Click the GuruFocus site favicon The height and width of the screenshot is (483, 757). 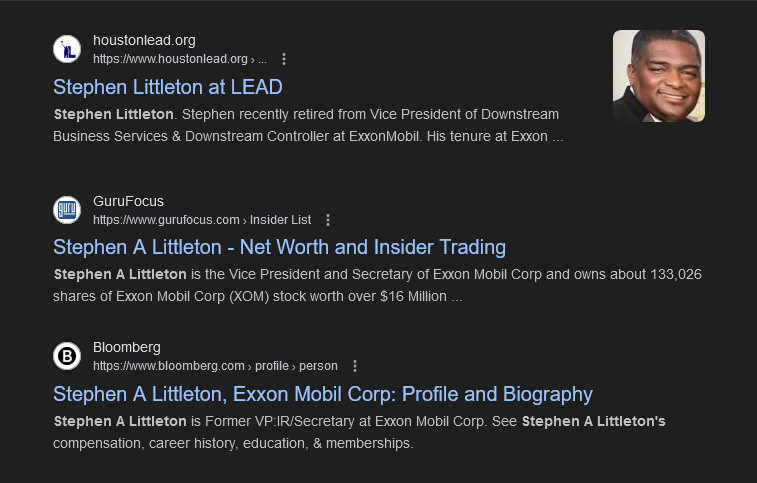(x=67, y=210)
